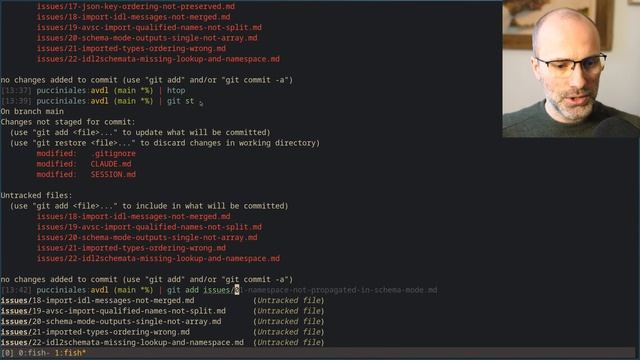Click the 'git st' command text
Screen dimensions: 640x360
(180, 101)
